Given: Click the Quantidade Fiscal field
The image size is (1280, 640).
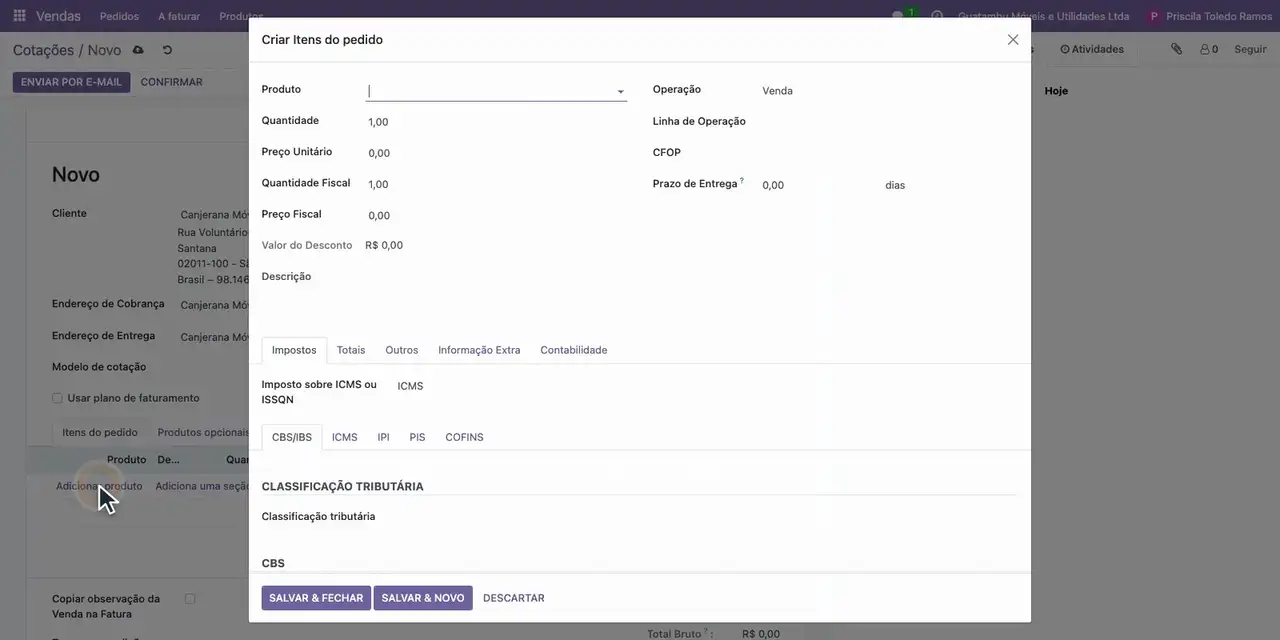Looking at the screenshot, I should pyautogui.click(x=496, y=184).
